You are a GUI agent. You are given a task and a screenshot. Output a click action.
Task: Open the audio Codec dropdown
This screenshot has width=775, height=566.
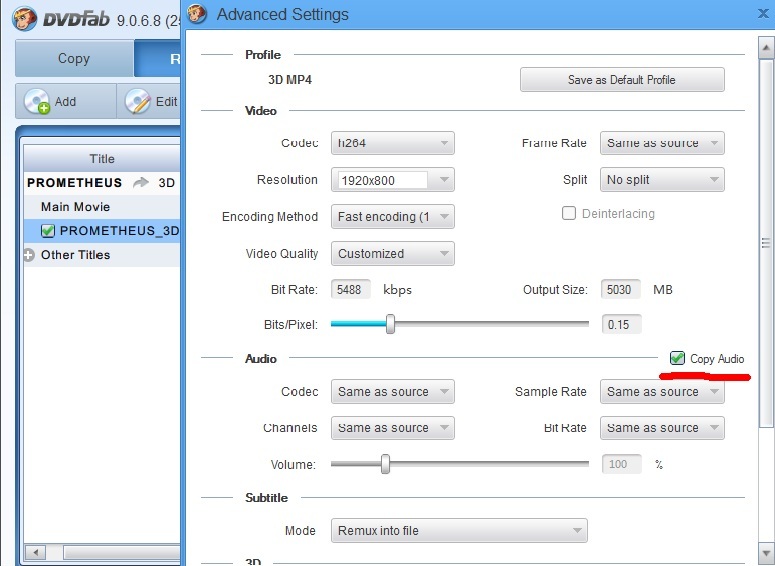coord(392,392)
